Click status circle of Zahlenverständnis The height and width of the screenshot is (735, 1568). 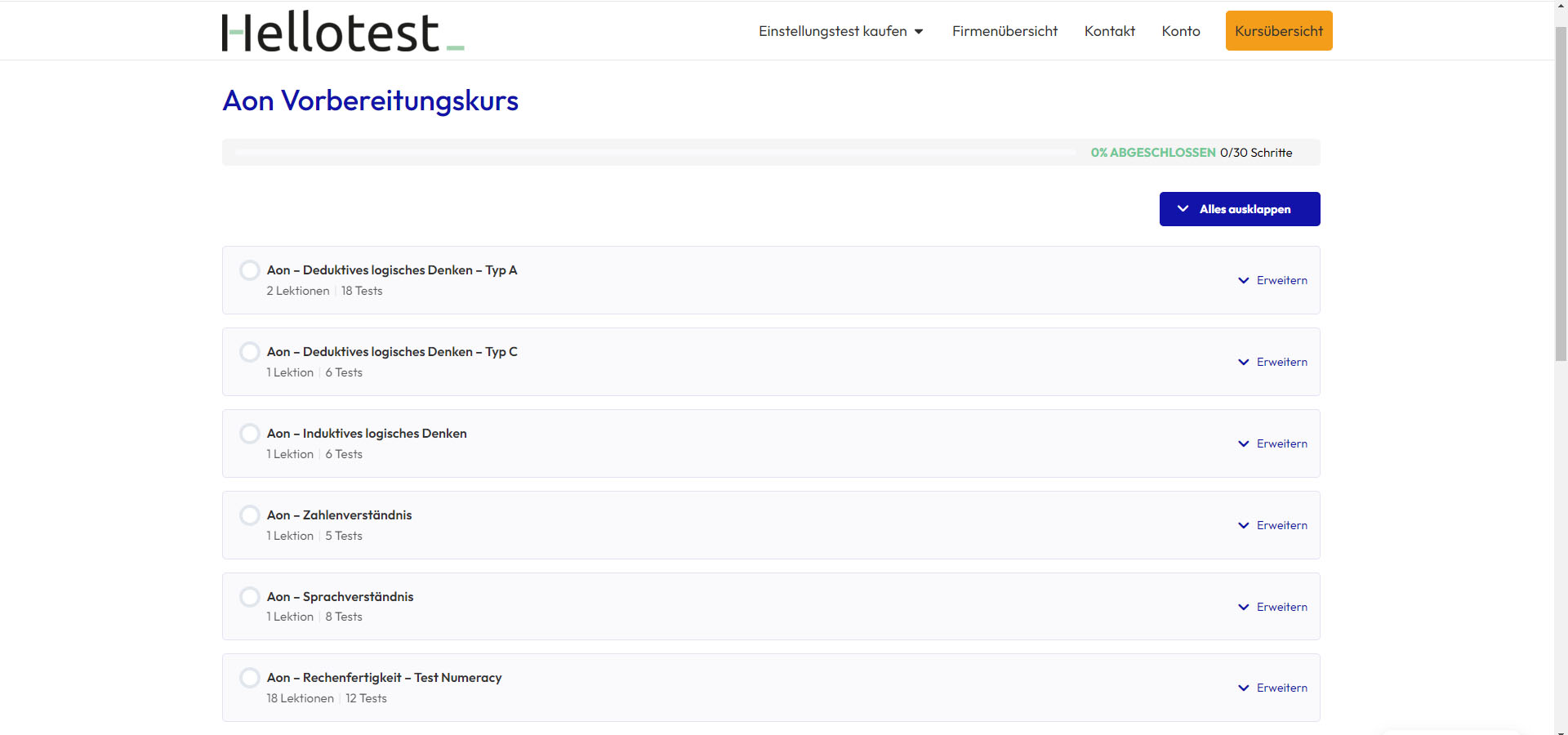[250, 515]
